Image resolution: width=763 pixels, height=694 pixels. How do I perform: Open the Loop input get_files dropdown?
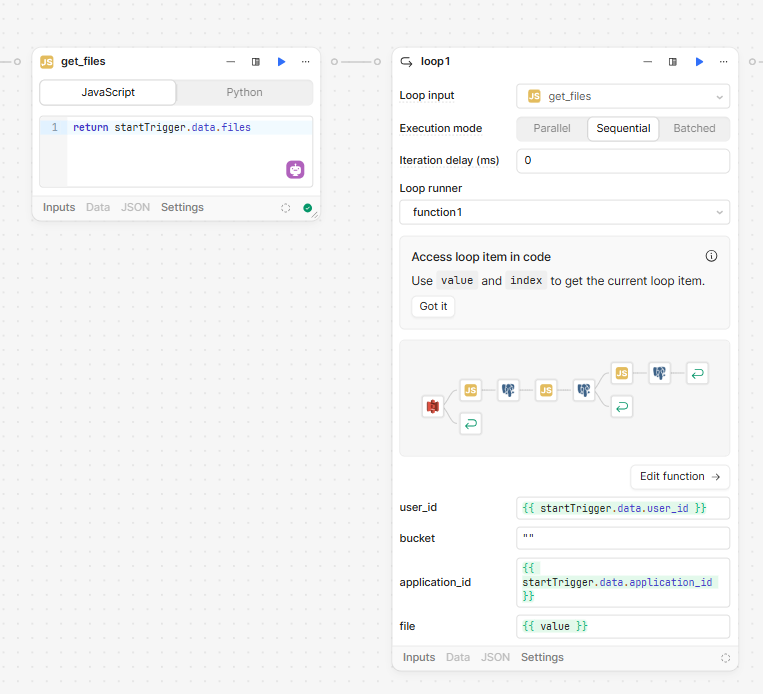tap(623, 96)
